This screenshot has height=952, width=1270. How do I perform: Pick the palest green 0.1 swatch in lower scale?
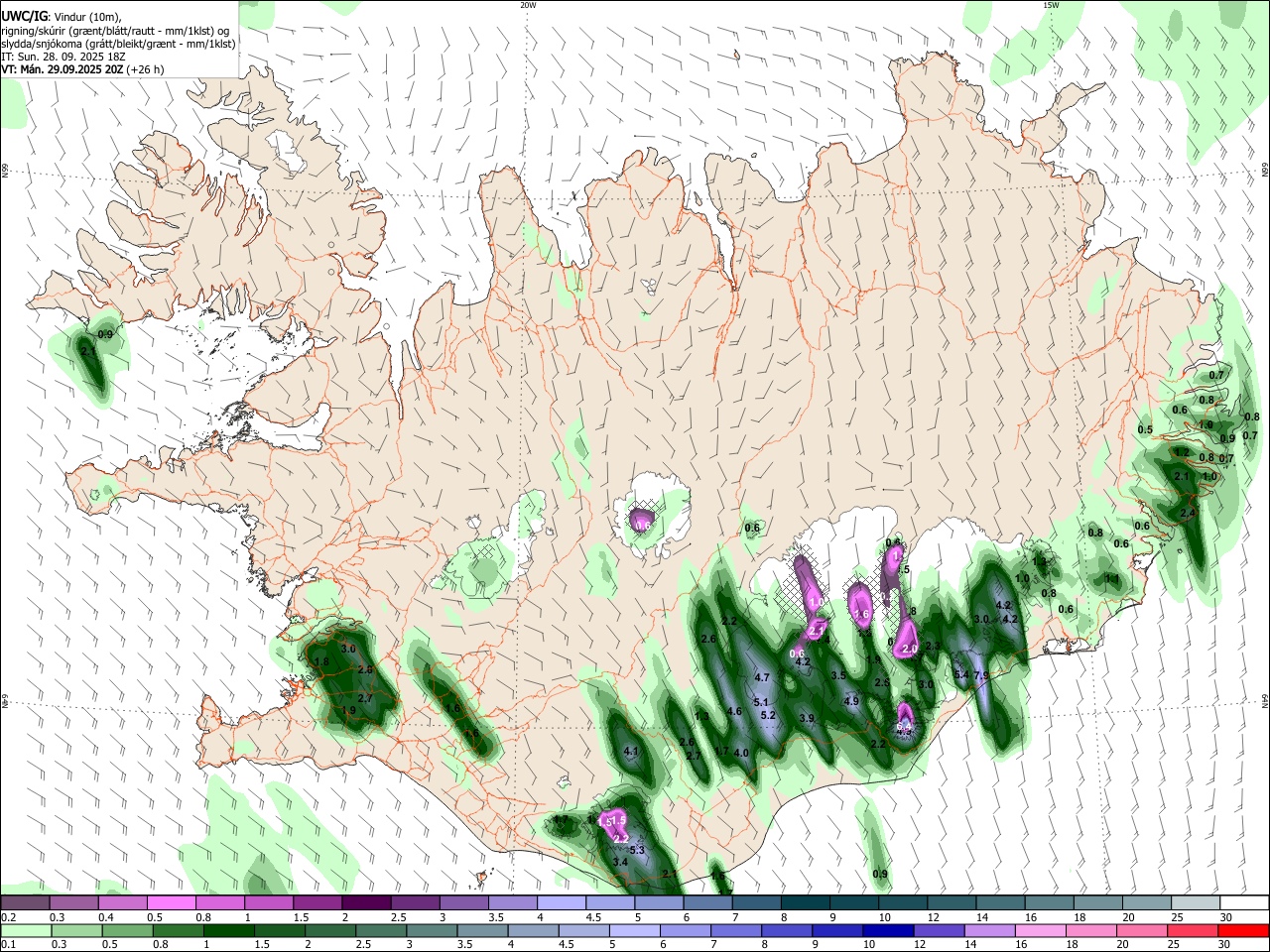point(27,930)
